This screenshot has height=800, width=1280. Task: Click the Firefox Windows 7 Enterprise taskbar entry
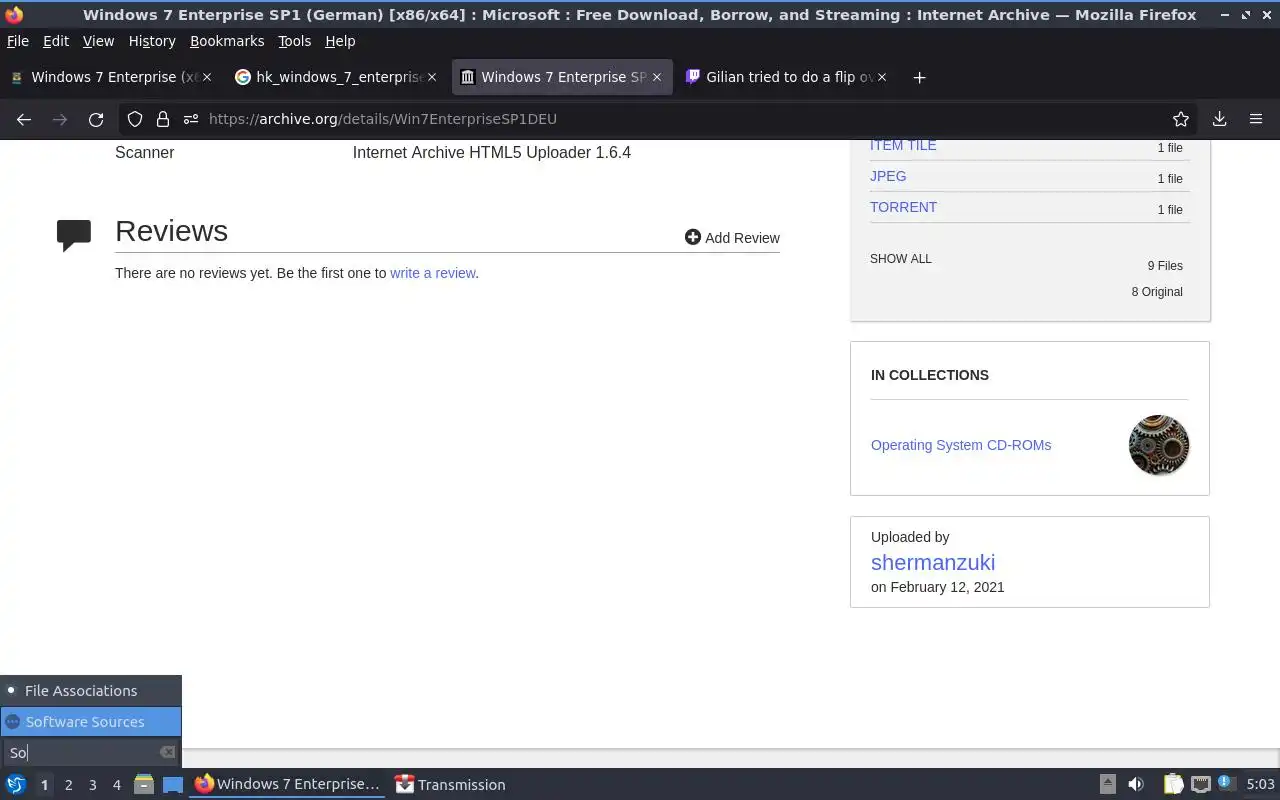click(288, 785)
